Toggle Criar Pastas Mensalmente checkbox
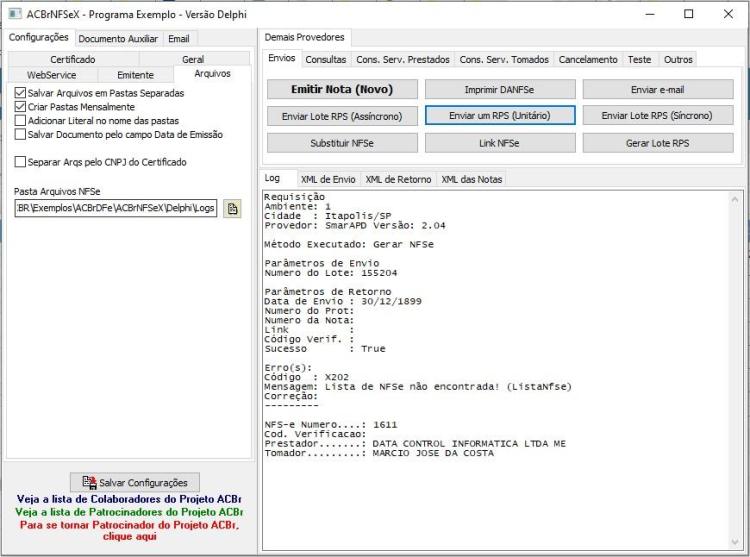The height and width of the screenshot is (557, 750). [x=20, y=107]
